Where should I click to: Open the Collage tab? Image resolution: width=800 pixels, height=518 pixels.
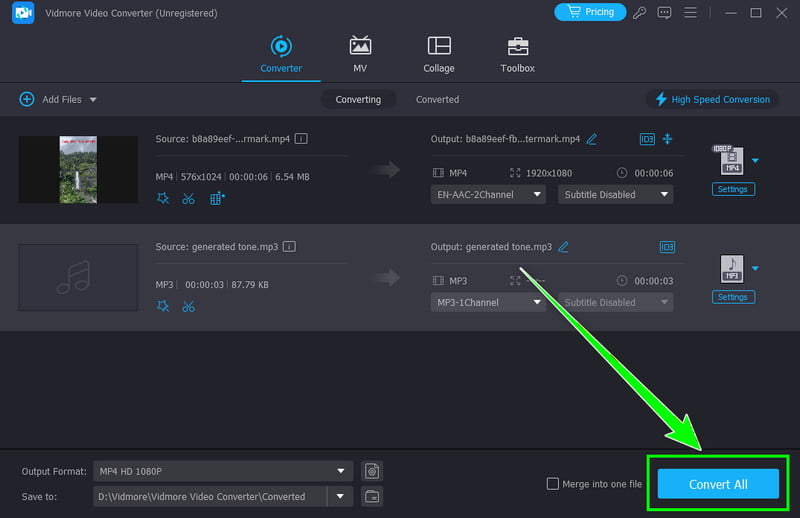point(438,54)
